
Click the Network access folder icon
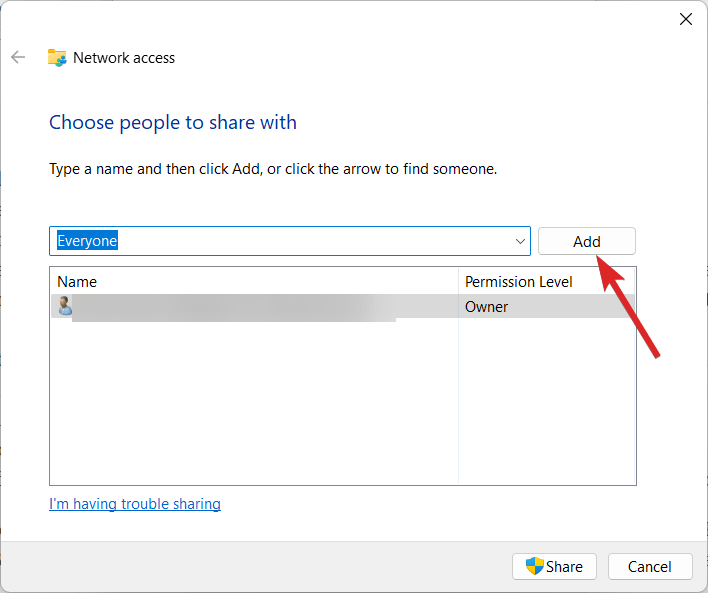[x=57, y=58]
